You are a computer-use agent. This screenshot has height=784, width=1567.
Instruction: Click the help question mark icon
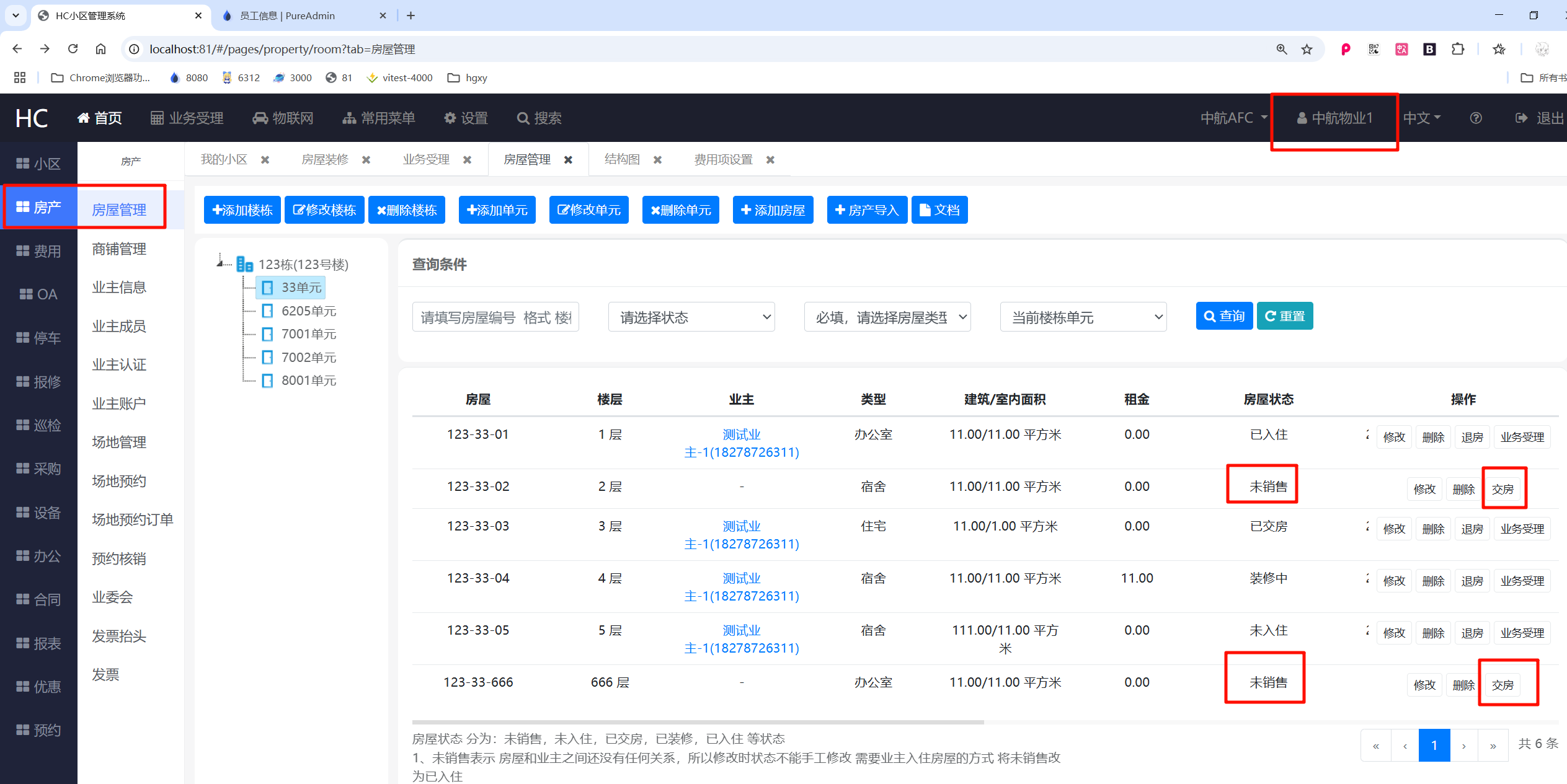1476,118
